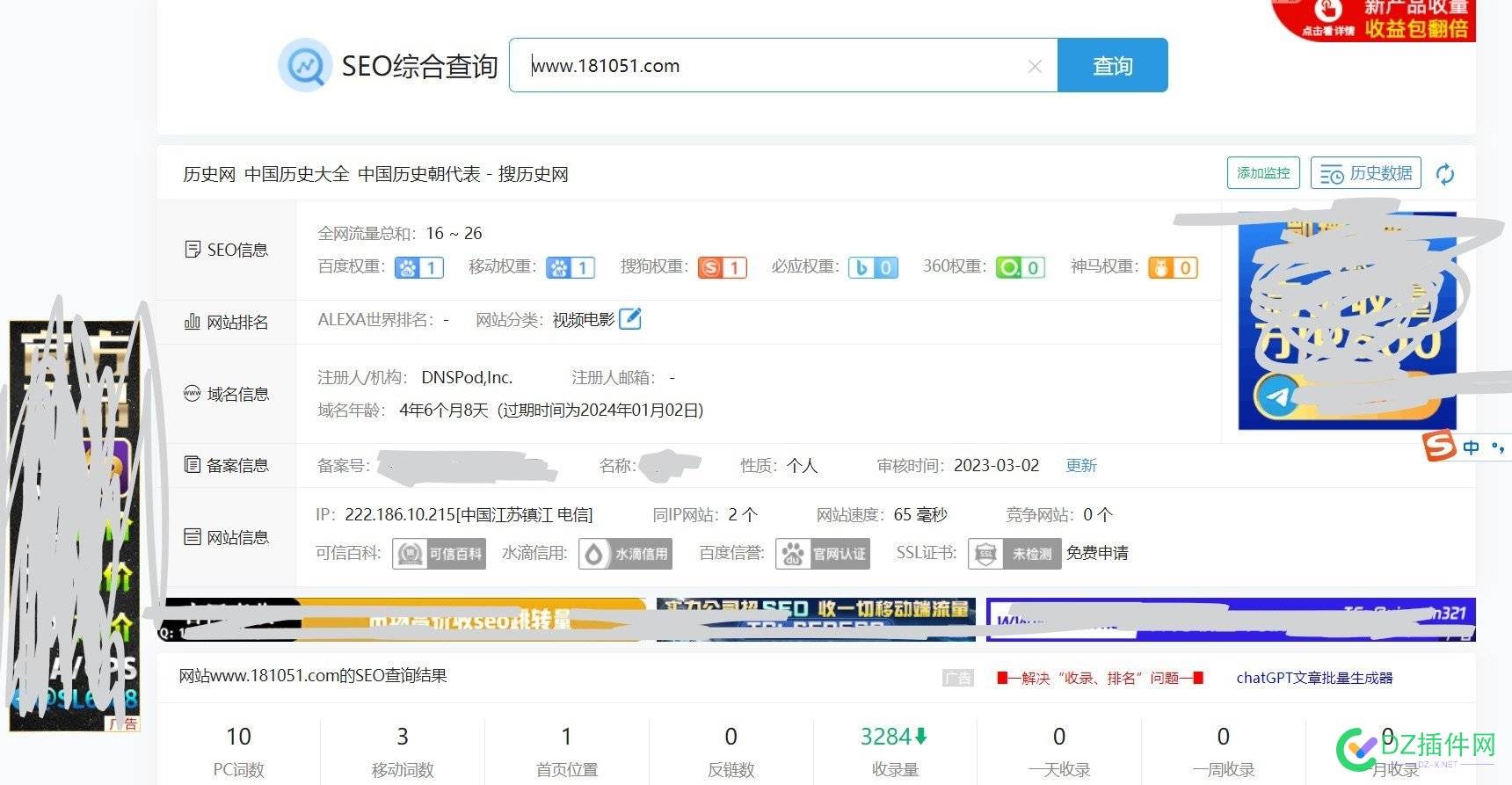Click the 百度权重 badge icon
1512x785 pixels.
[419, 267]
